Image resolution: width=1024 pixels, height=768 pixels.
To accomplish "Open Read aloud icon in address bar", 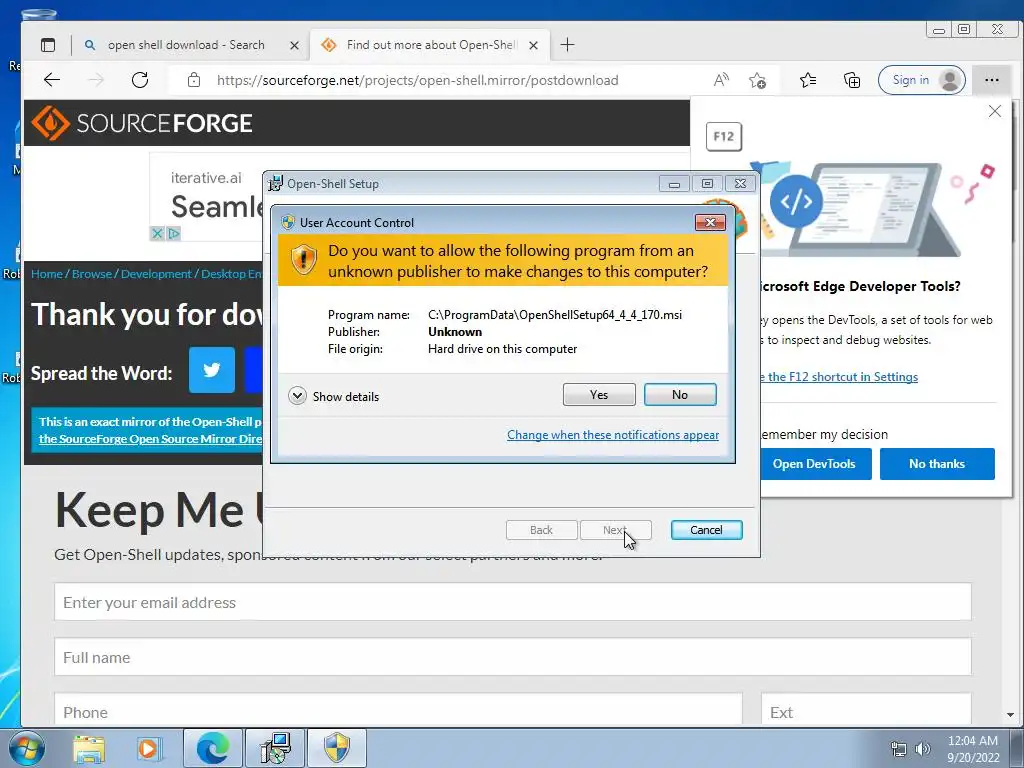I will [721, 80].
